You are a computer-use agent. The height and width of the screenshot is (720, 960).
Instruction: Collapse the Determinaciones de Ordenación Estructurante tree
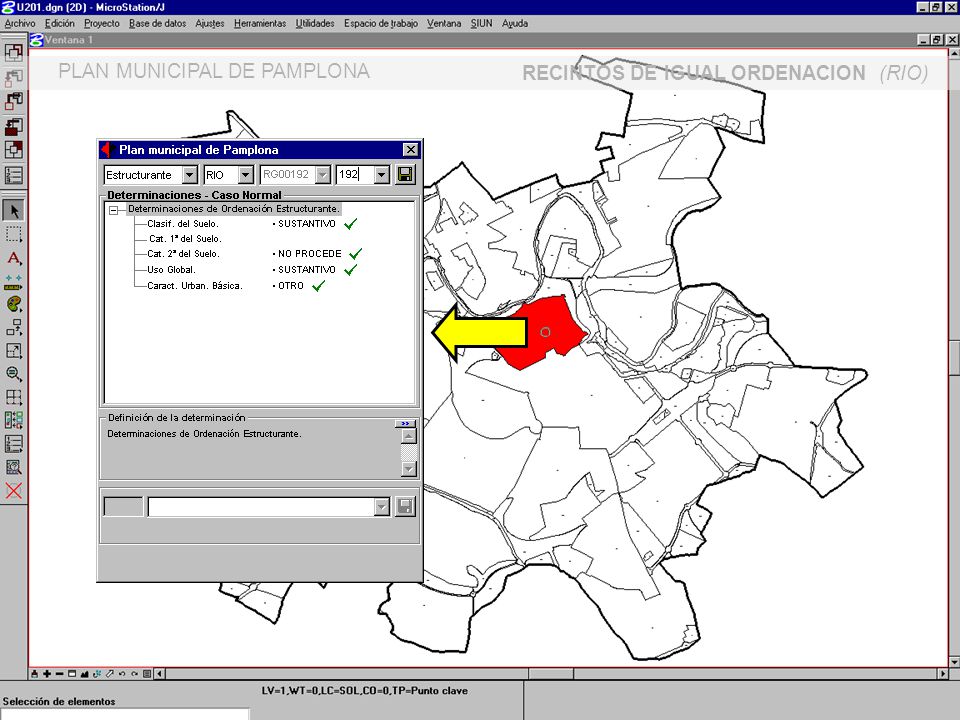113,210
